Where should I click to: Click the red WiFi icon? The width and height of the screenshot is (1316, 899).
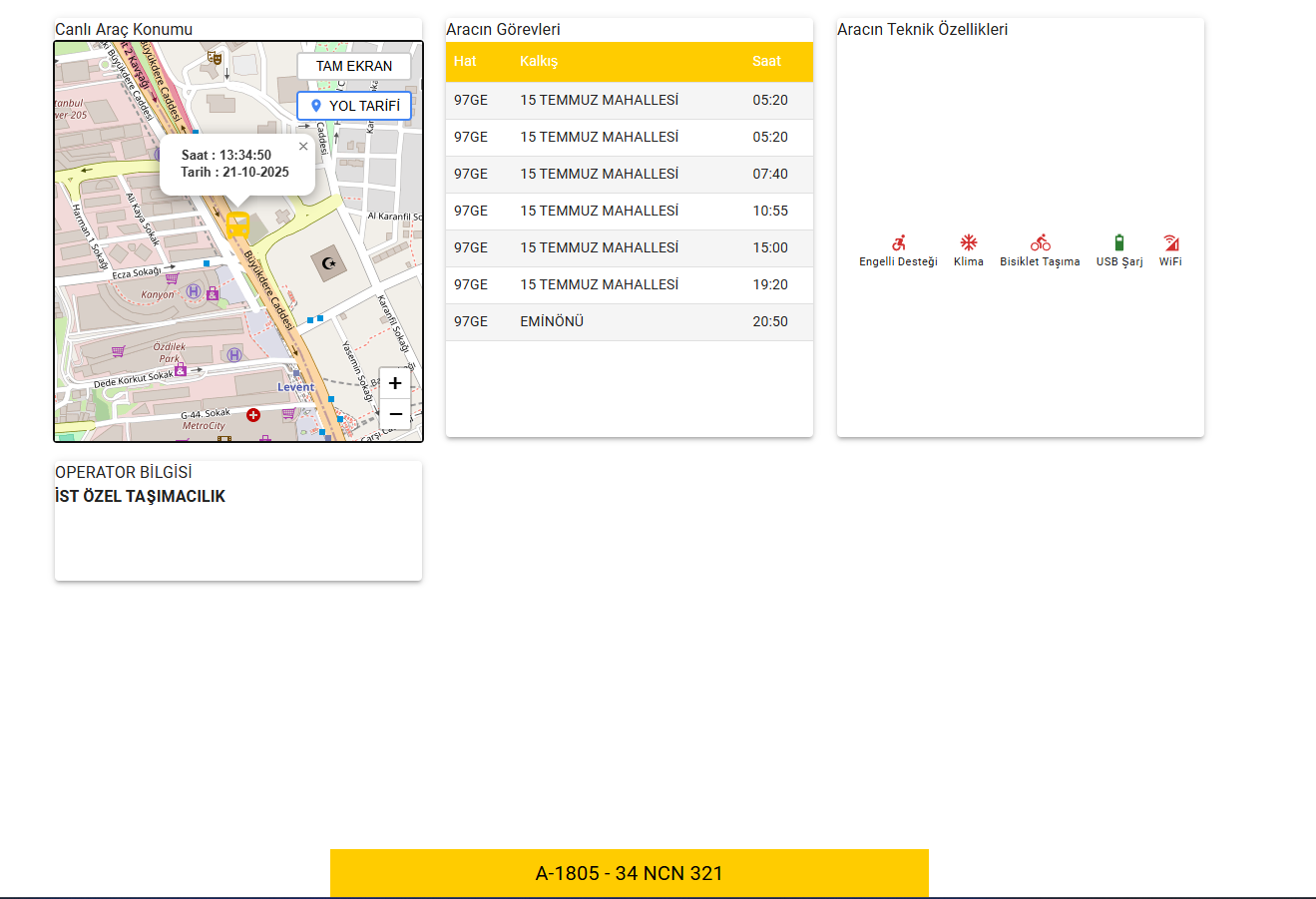click(x=1170, y=242)
